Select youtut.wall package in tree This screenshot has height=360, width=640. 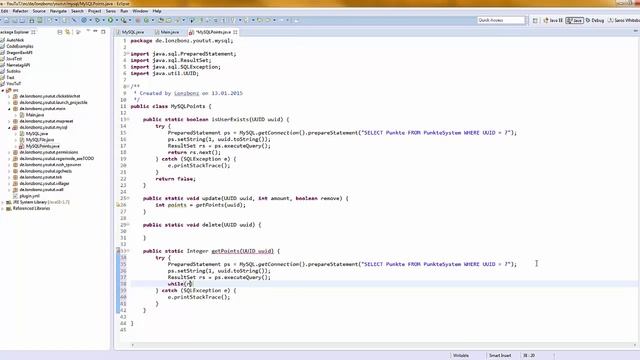pos(41,189)
